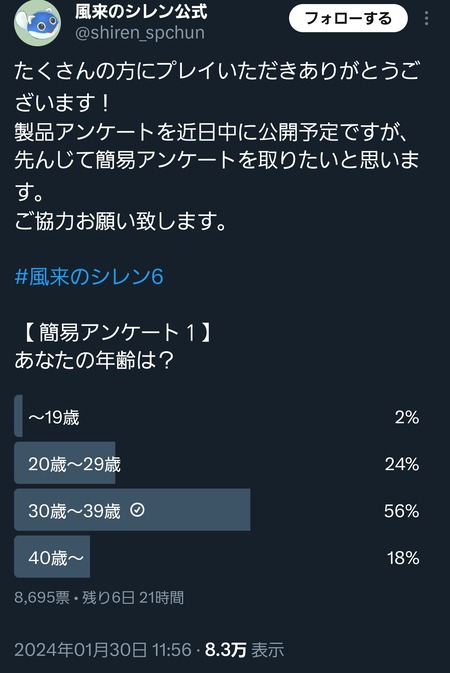
Task: Open the 2024年01月30日 11:56 timestamp link
Action: tap(103, 649)
